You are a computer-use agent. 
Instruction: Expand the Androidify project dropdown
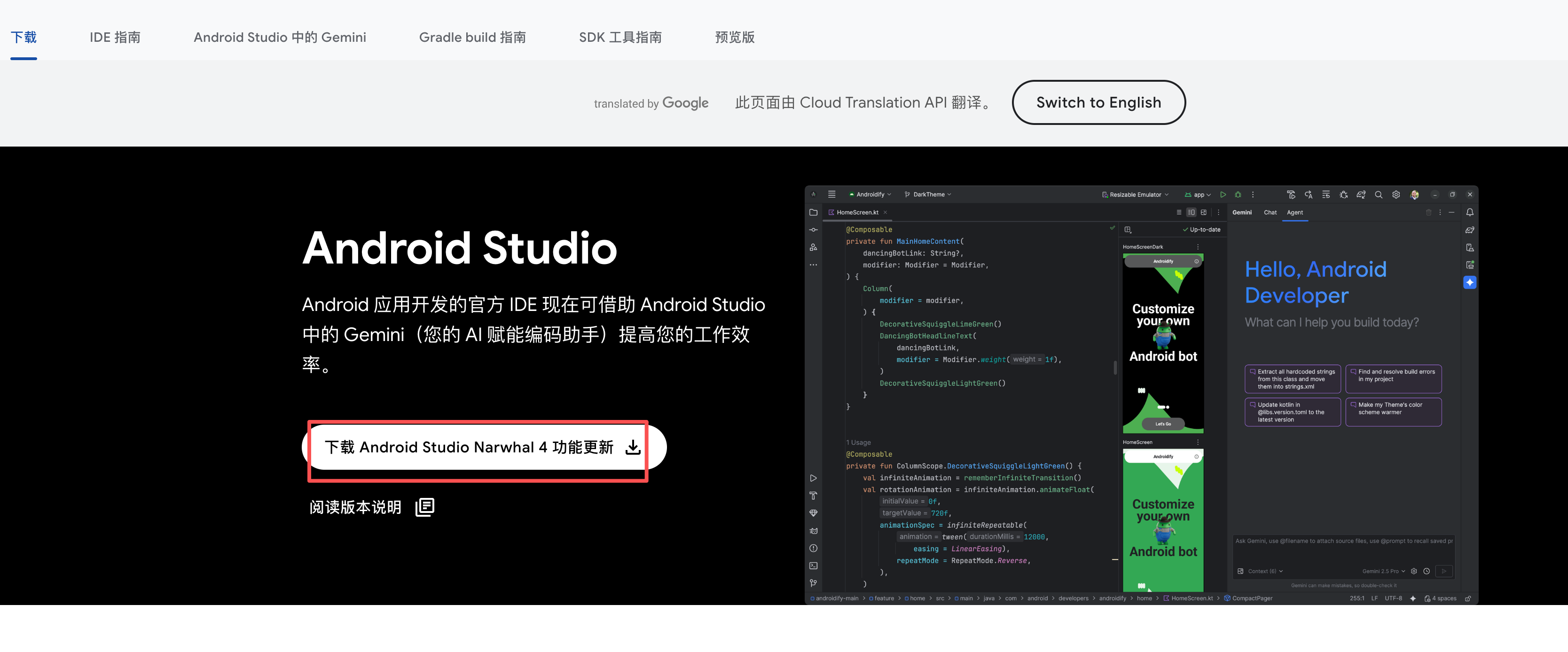870,194
